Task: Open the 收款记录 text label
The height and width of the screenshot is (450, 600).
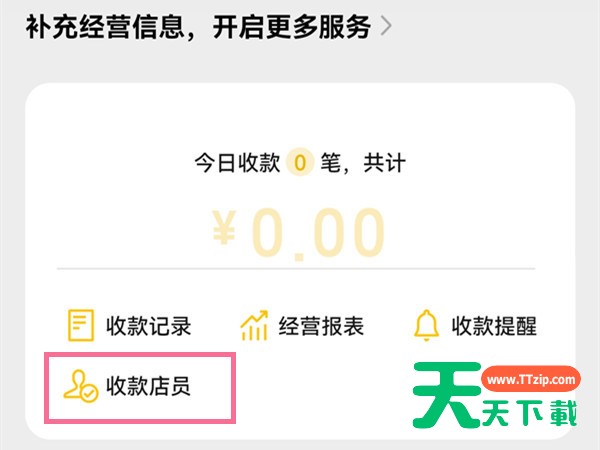Action: (148, 326)
